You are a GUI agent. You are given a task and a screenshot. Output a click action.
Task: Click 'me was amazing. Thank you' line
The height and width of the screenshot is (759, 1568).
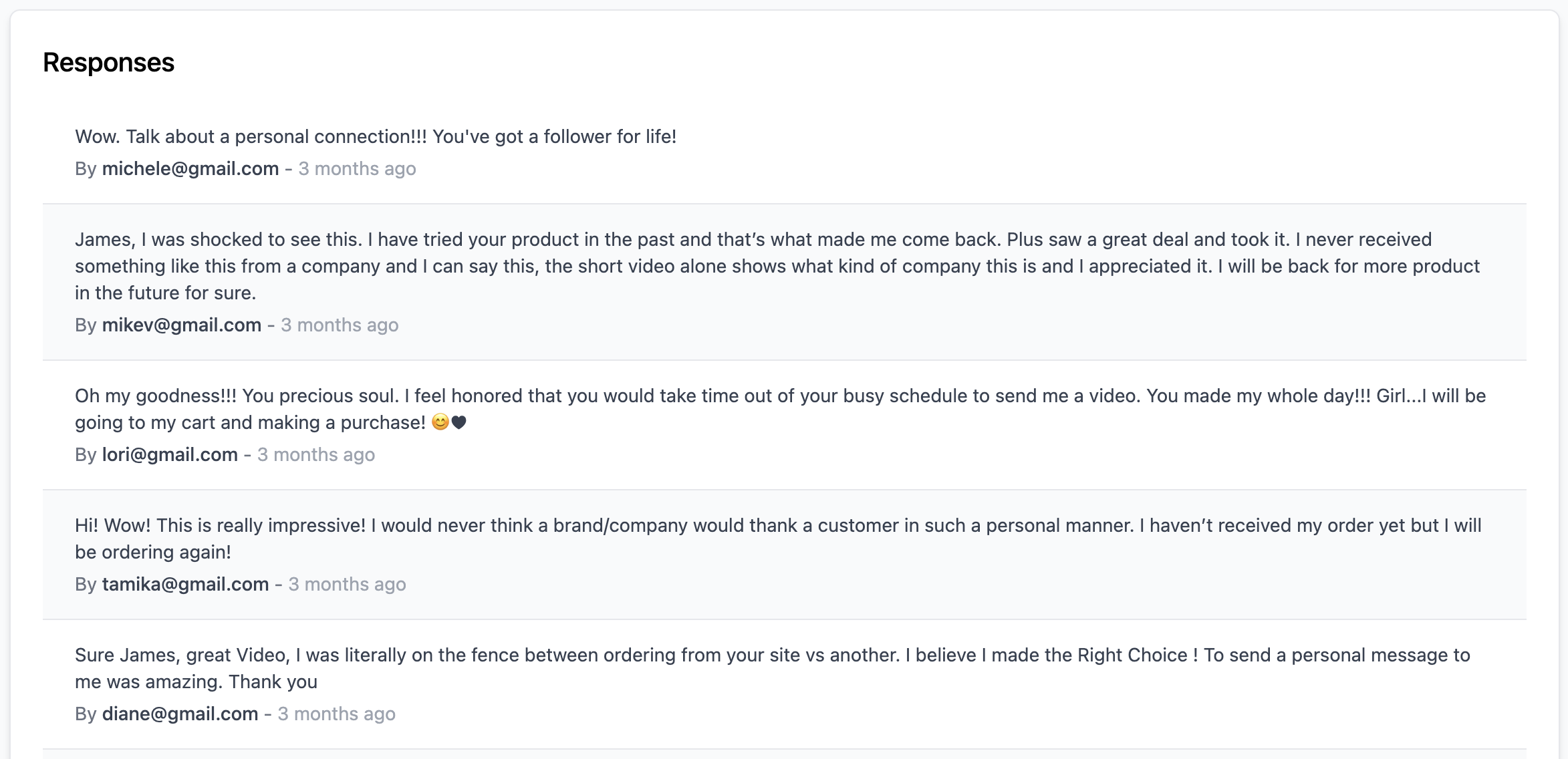click(196, 682)
